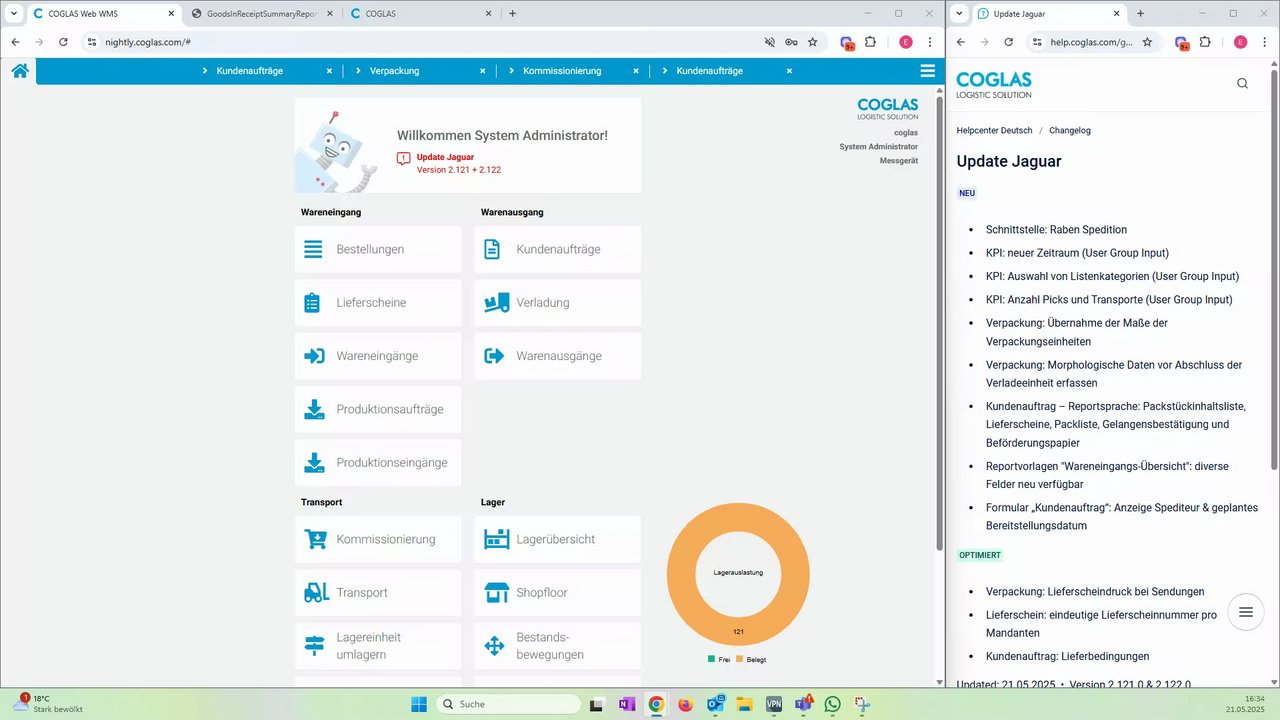
Task: Click the red Update Jaguar link
Action: (445, 157)
